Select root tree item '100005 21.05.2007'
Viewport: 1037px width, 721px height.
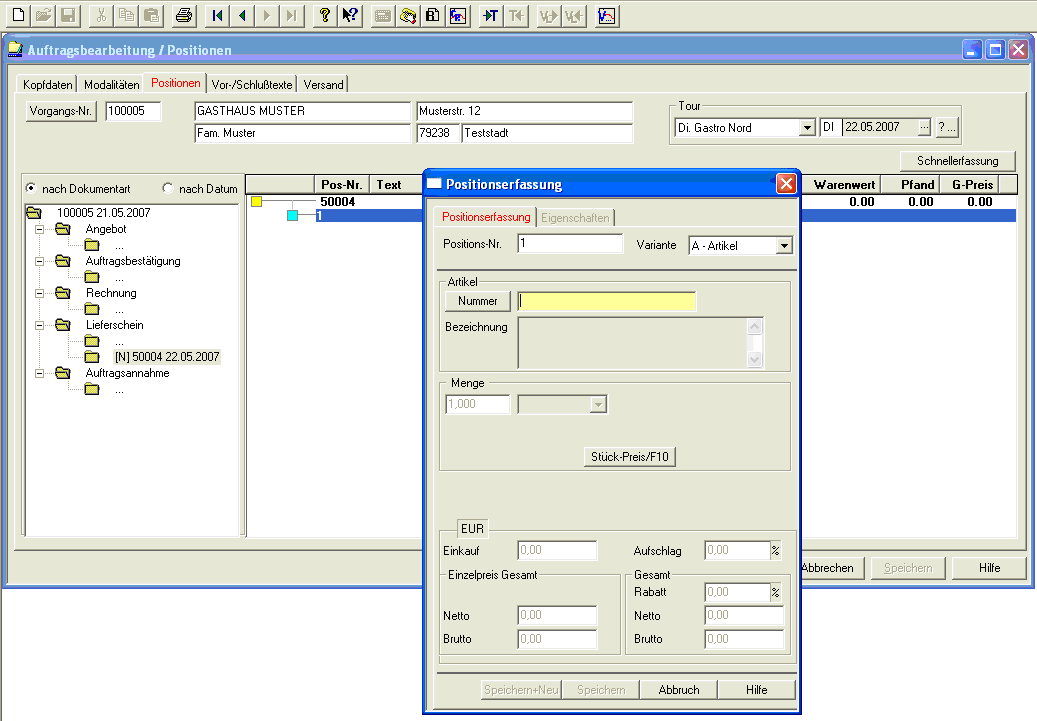click(x=104, y=212)
